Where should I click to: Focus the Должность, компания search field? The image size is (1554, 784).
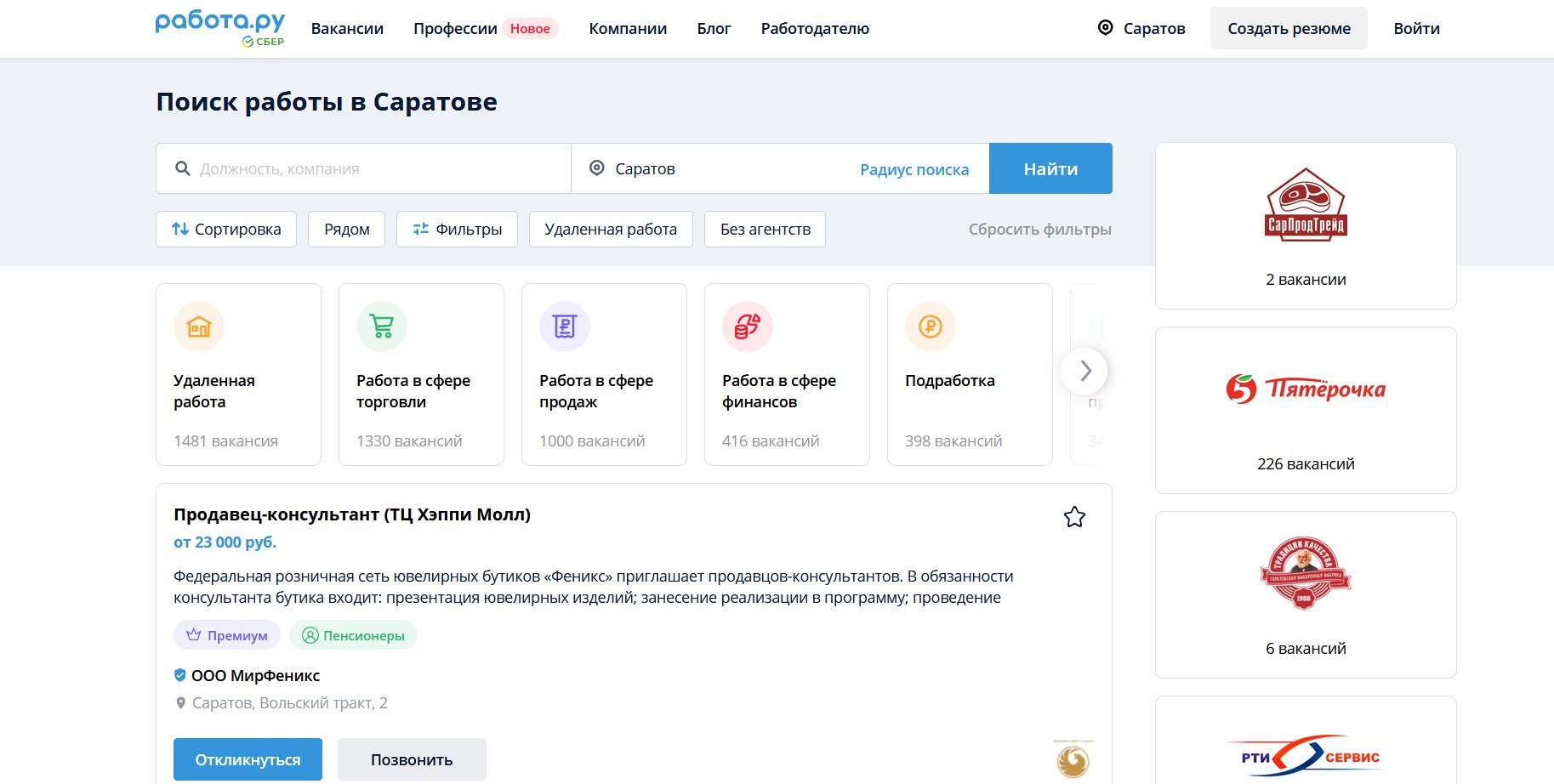[x=364, y=168]
